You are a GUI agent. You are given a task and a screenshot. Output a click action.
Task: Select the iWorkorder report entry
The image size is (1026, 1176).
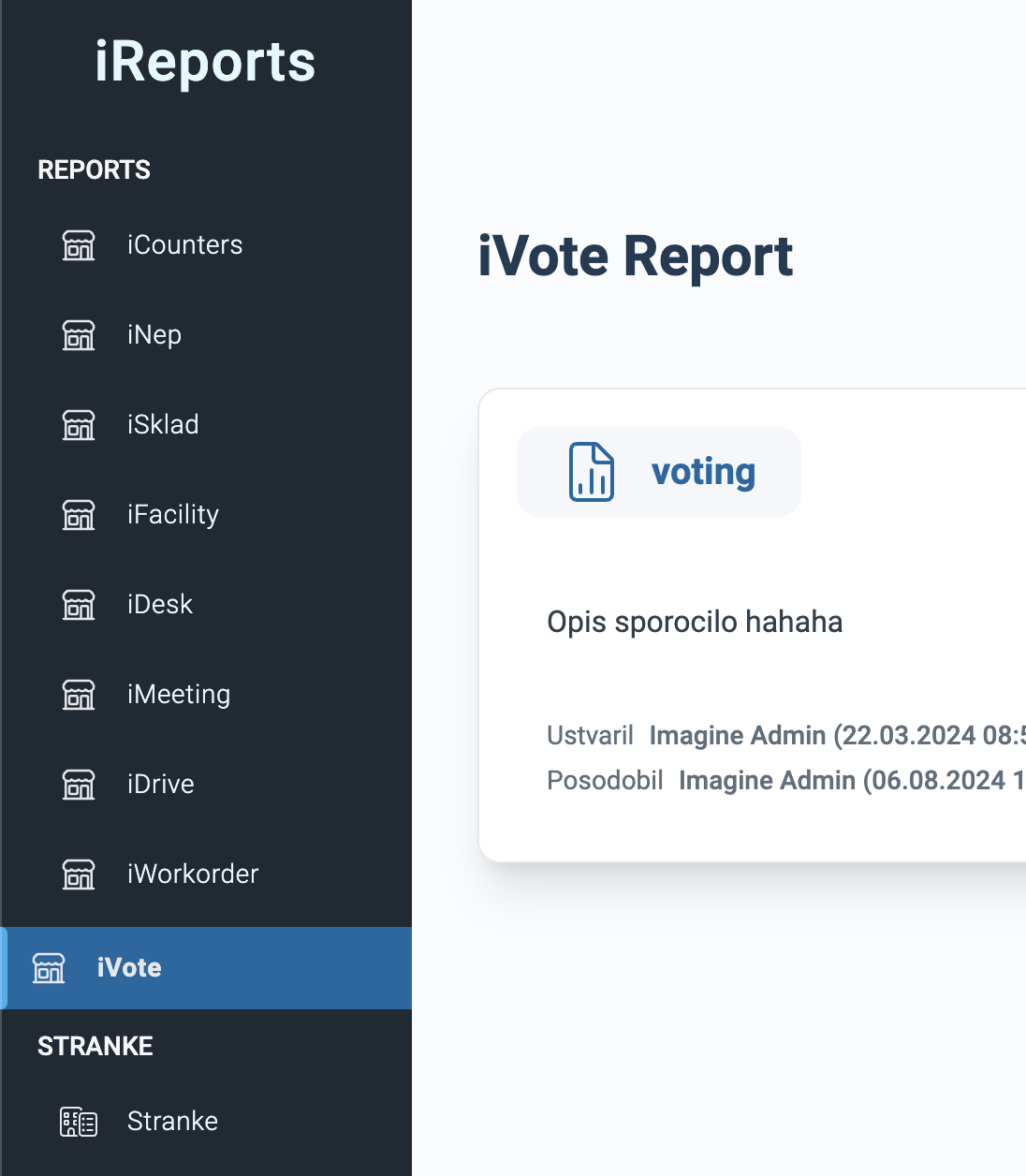coord(192,875)
